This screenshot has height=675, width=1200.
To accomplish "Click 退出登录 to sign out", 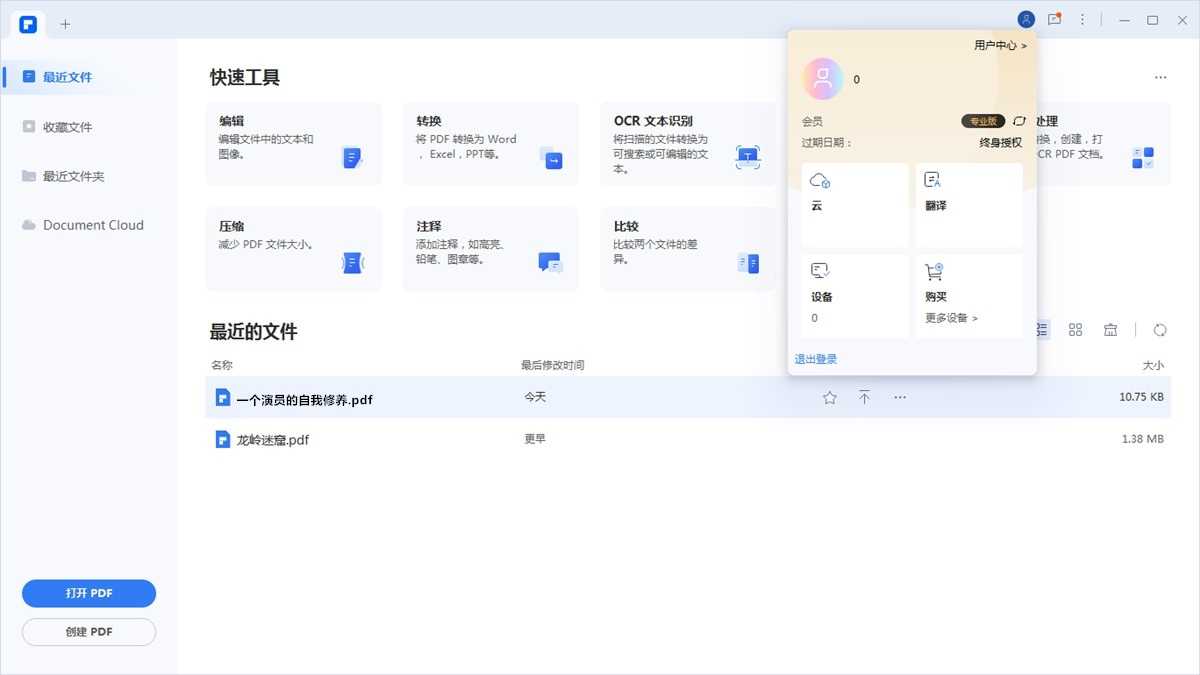I will 816,359.
